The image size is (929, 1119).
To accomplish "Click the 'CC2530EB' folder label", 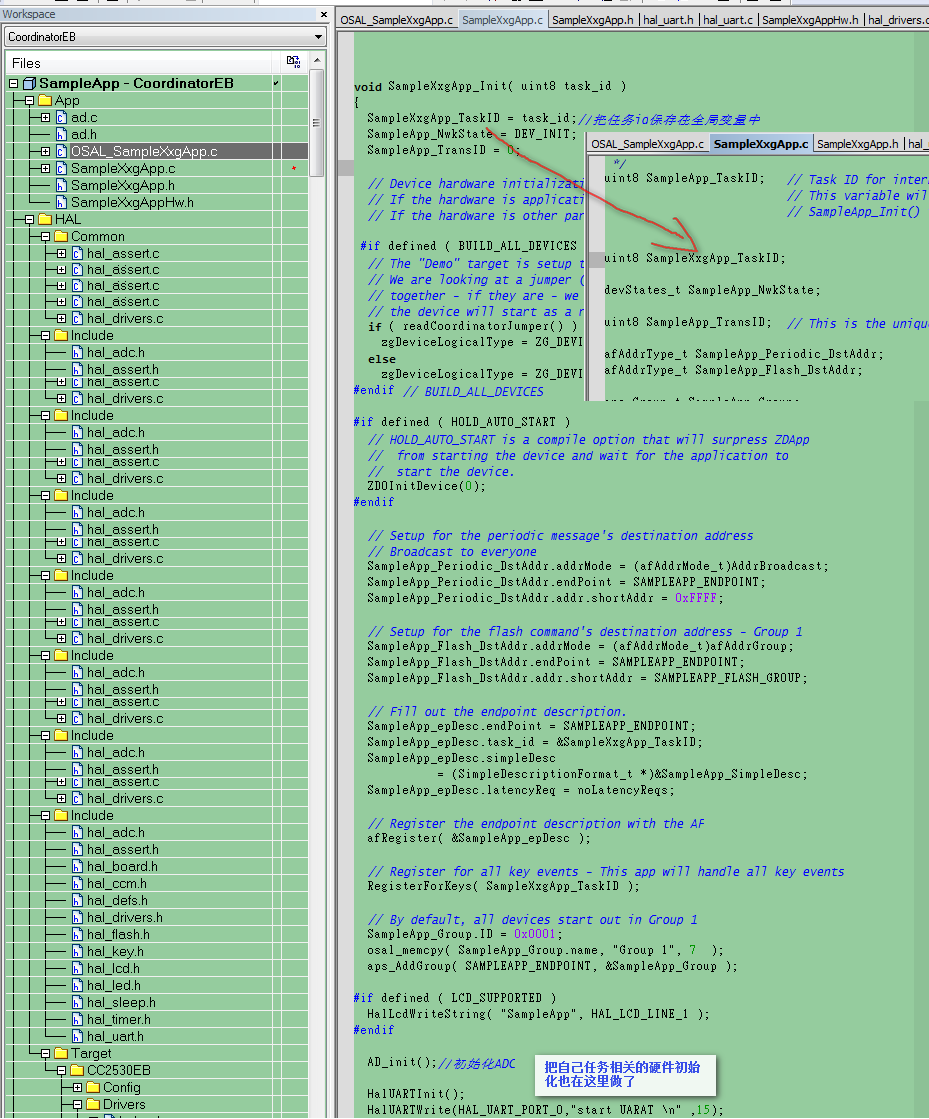I will pos(118,1070).
